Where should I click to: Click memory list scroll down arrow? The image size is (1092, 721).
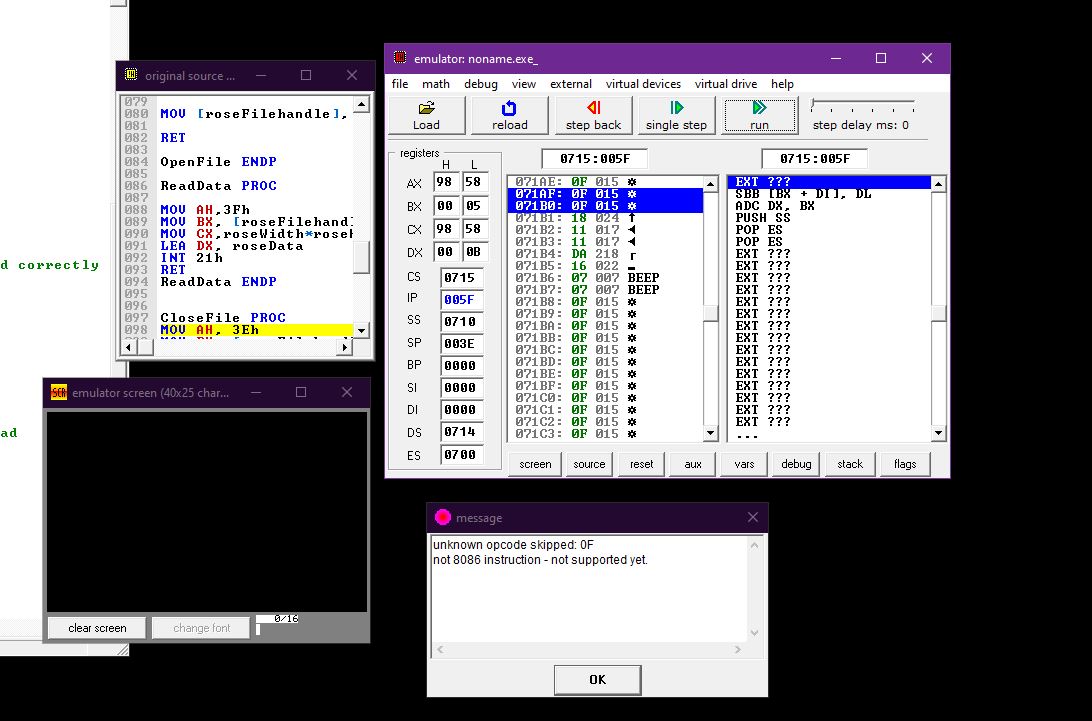[710, 433]
